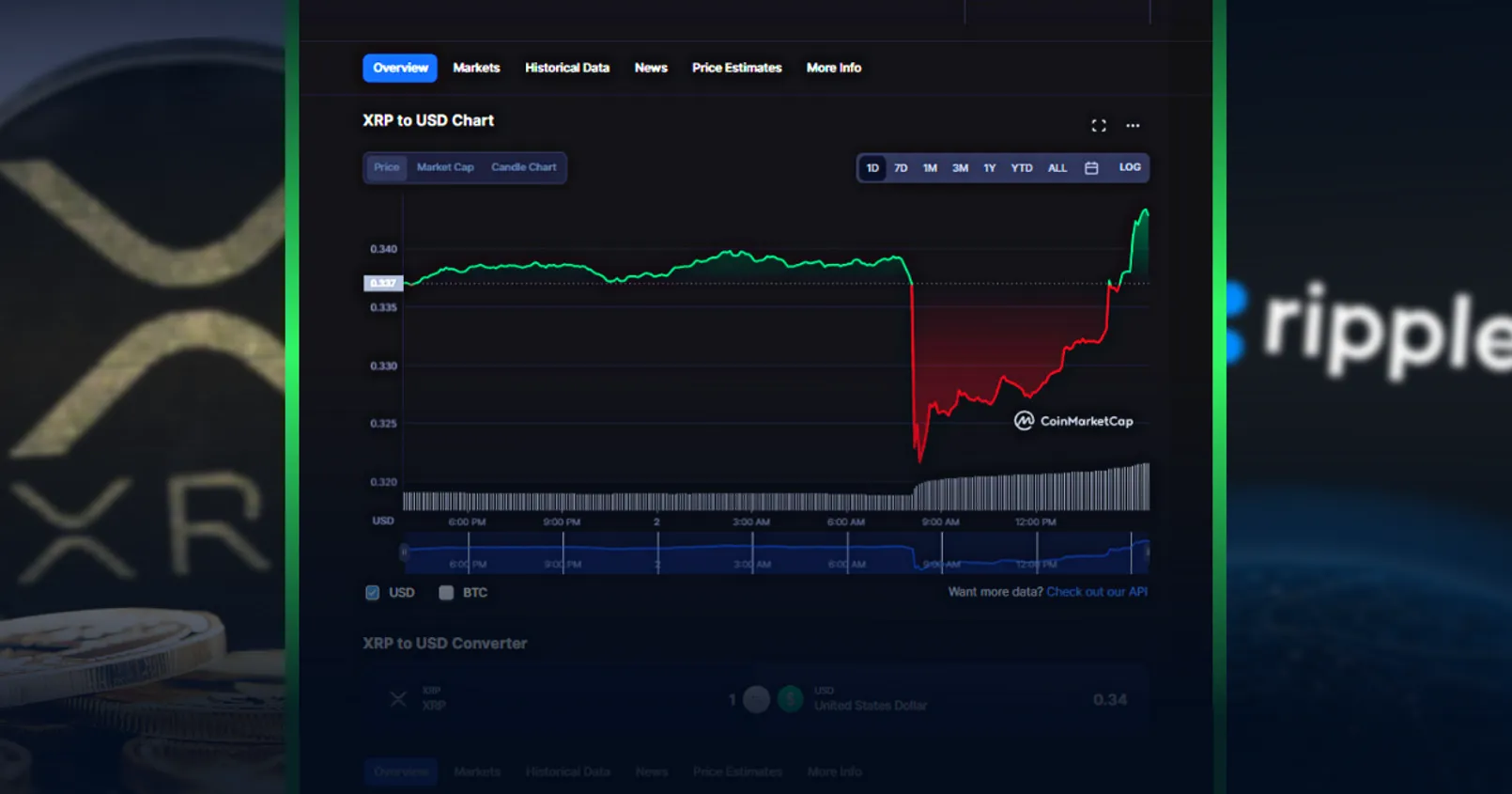Open the Historical Data tab
Screen dimensions: 1512x794
point(567,68)
